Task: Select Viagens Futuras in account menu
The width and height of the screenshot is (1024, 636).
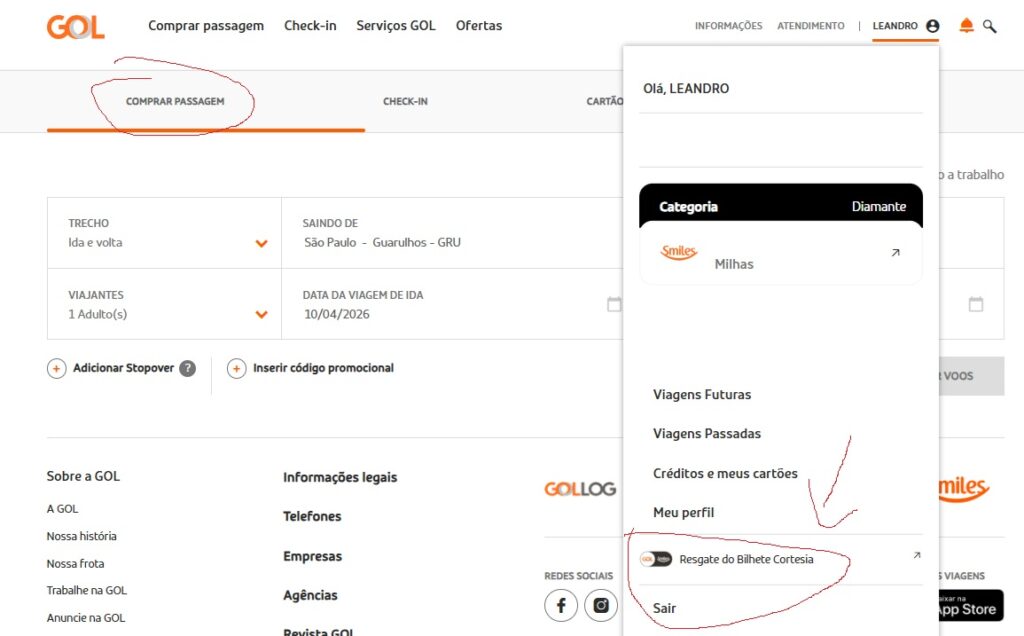Action: pyautogui.click(x=702, y=394)
